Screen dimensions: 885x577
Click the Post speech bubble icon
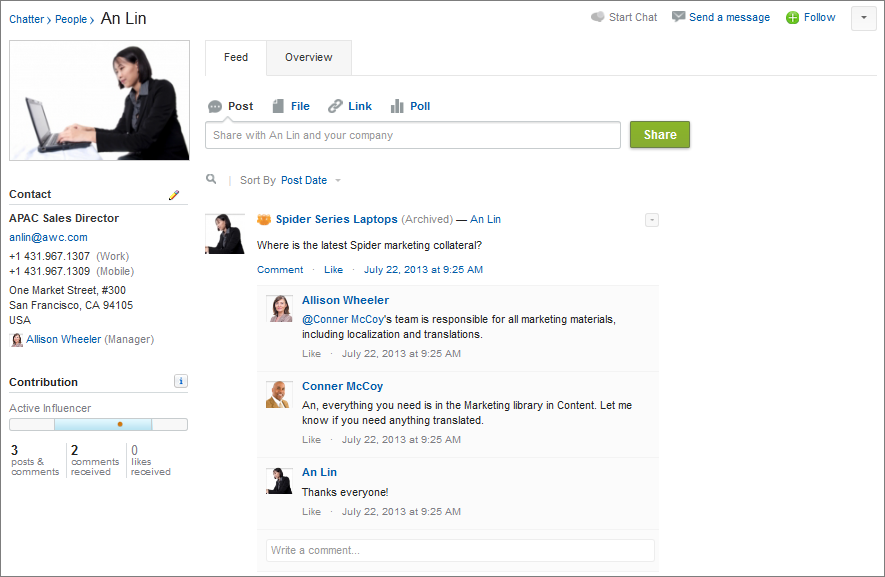[x=215, y=106]
